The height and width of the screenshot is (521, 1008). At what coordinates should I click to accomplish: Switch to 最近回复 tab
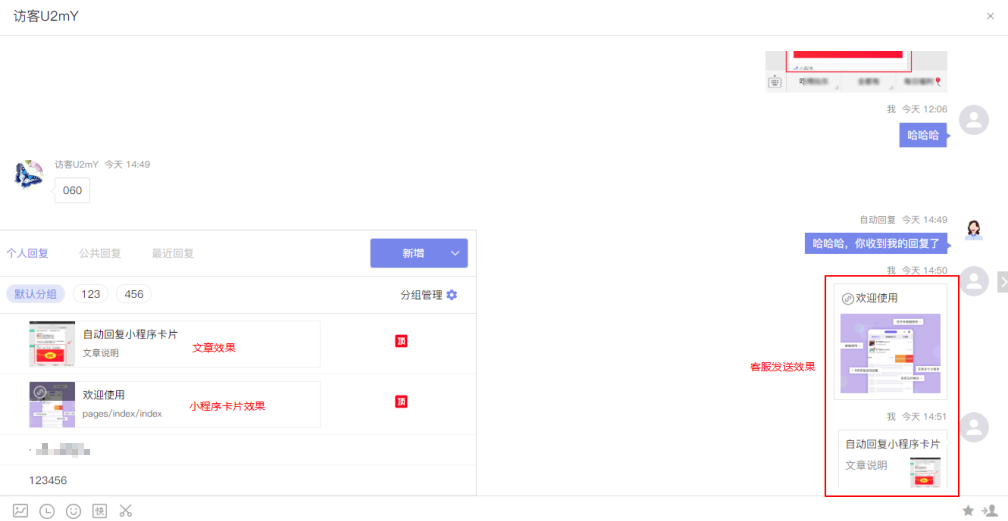point(173,254)
